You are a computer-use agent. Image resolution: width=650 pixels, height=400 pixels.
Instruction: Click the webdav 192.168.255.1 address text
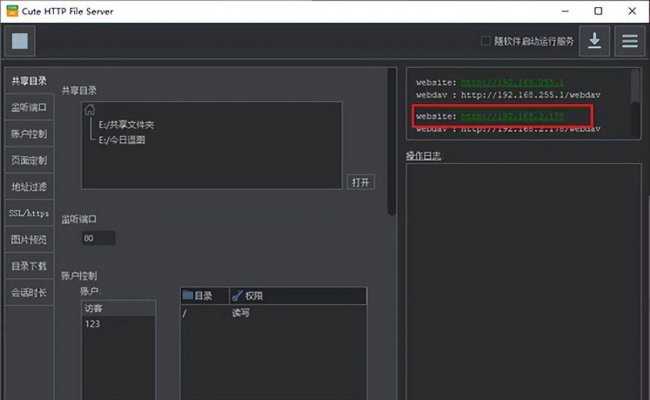coord(531,95)
